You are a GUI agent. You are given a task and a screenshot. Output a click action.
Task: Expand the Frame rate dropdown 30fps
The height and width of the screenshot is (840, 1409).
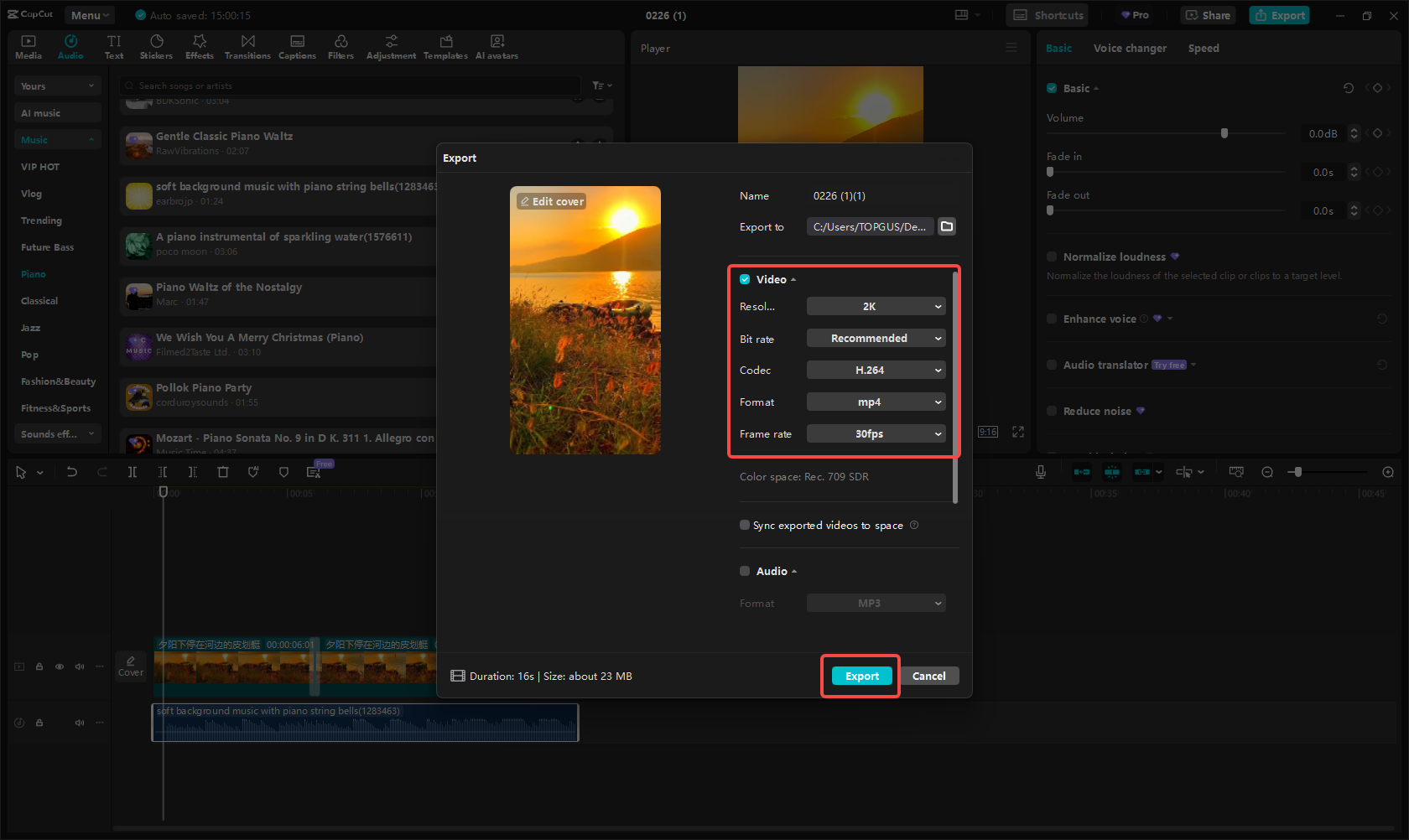coord(876,434)
